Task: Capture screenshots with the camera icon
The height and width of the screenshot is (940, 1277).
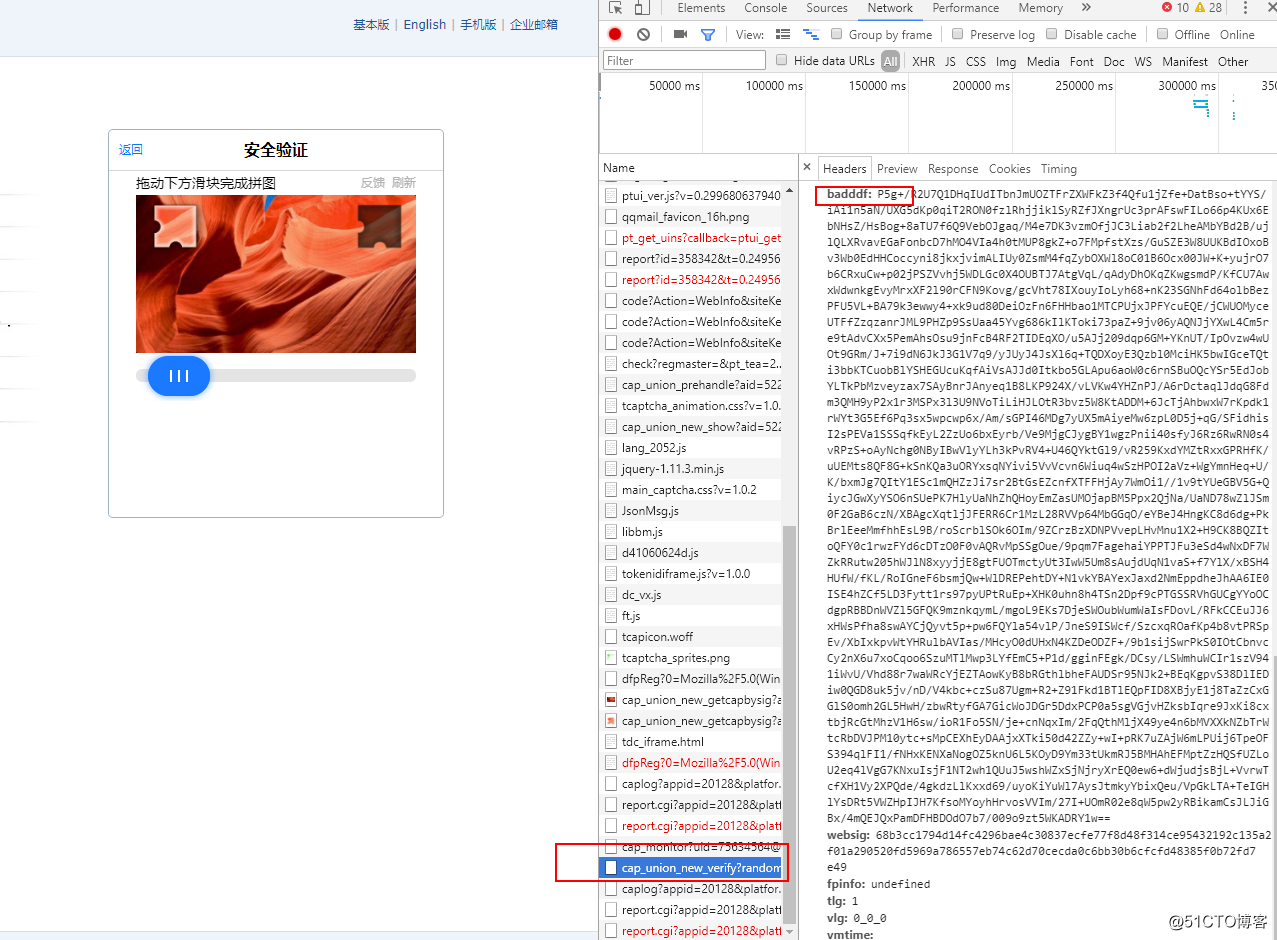Action: click(x=680, y=34)
